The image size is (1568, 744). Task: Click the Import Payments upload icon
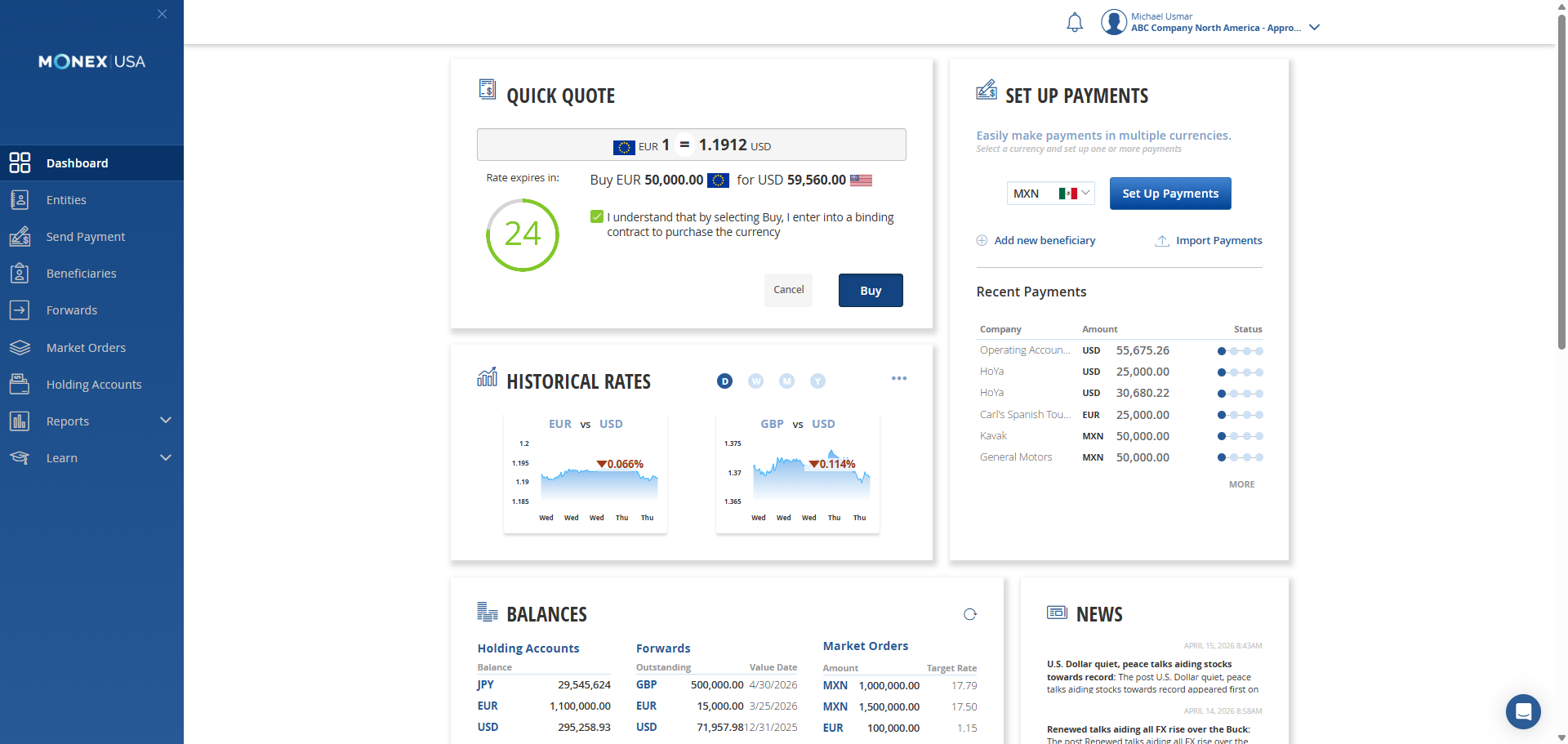(1162, 241)
